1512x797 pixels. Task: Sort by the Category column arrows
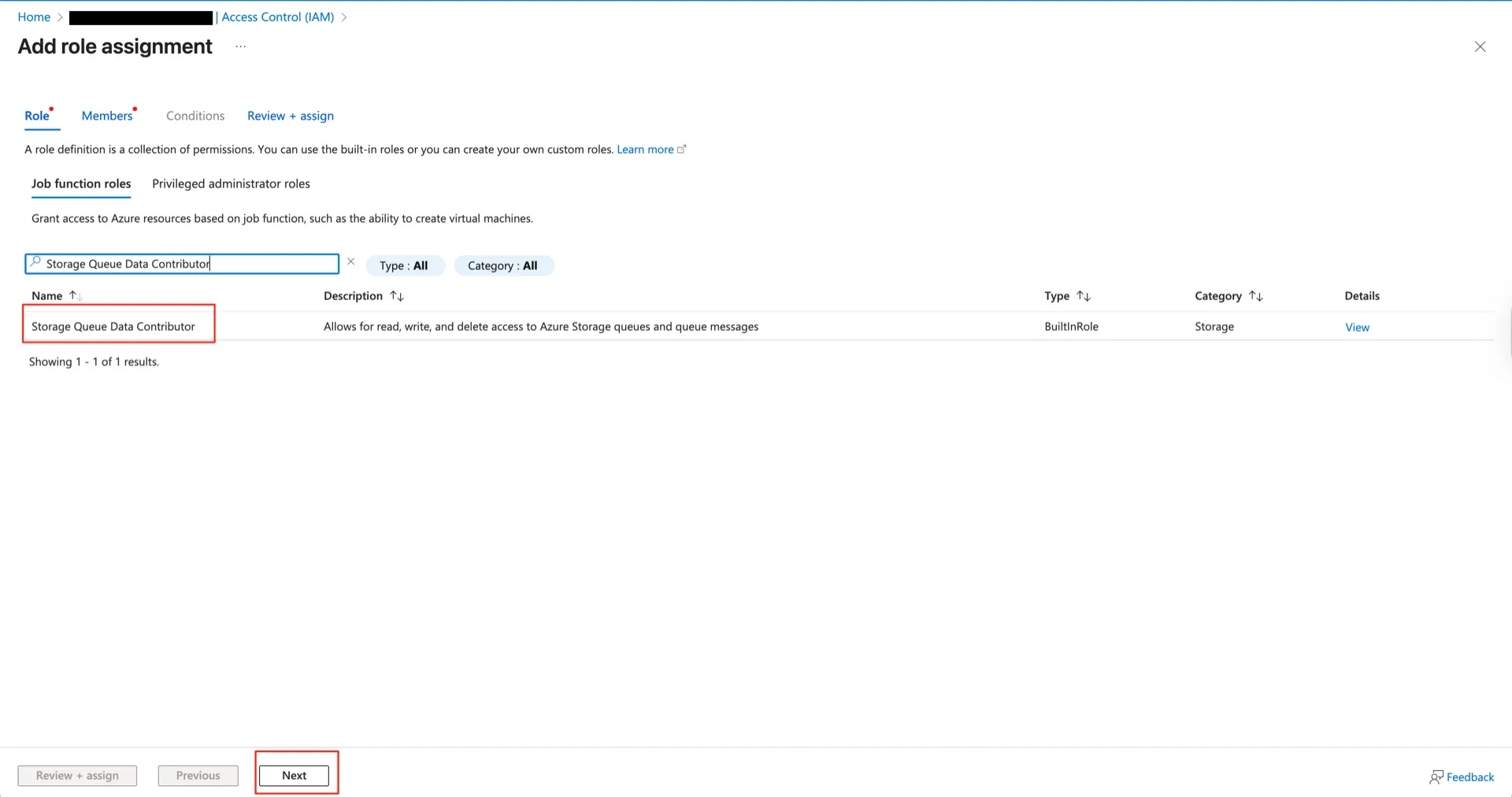(1256, 295)
